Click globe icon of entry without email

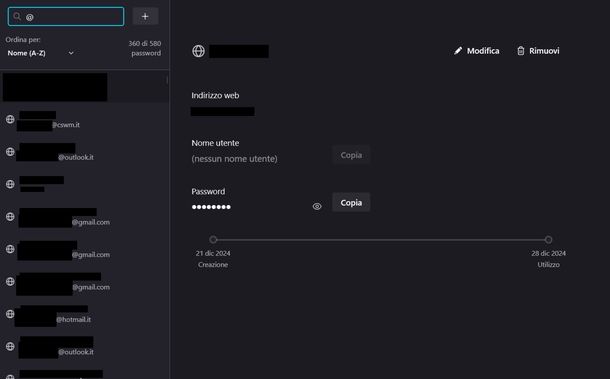[x=10, y=184]
